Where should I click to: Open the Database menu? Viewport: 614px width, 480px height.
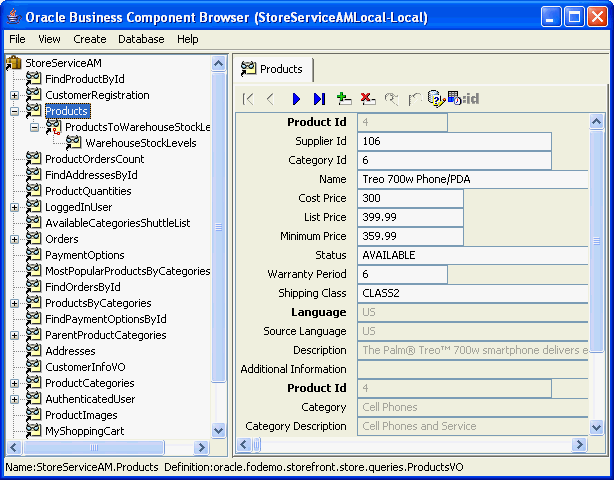(141, 39)
